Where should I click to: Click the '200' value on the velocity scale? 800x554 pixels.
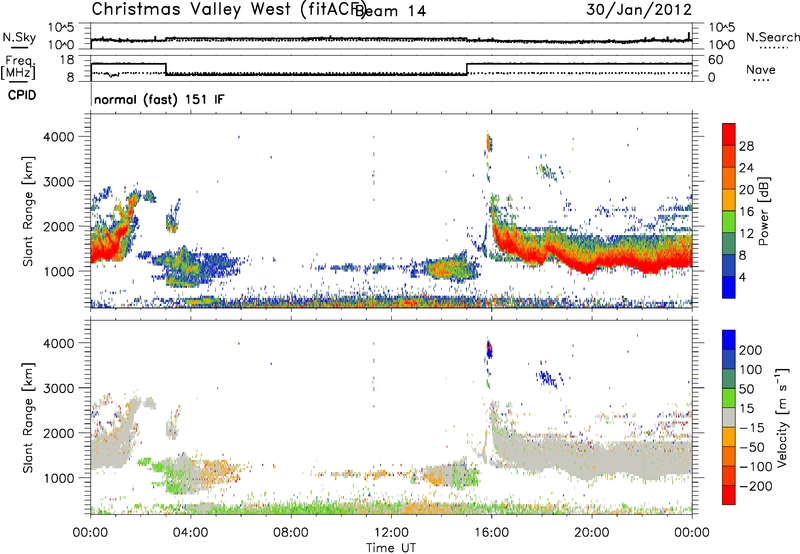click(x=750, y=350)
